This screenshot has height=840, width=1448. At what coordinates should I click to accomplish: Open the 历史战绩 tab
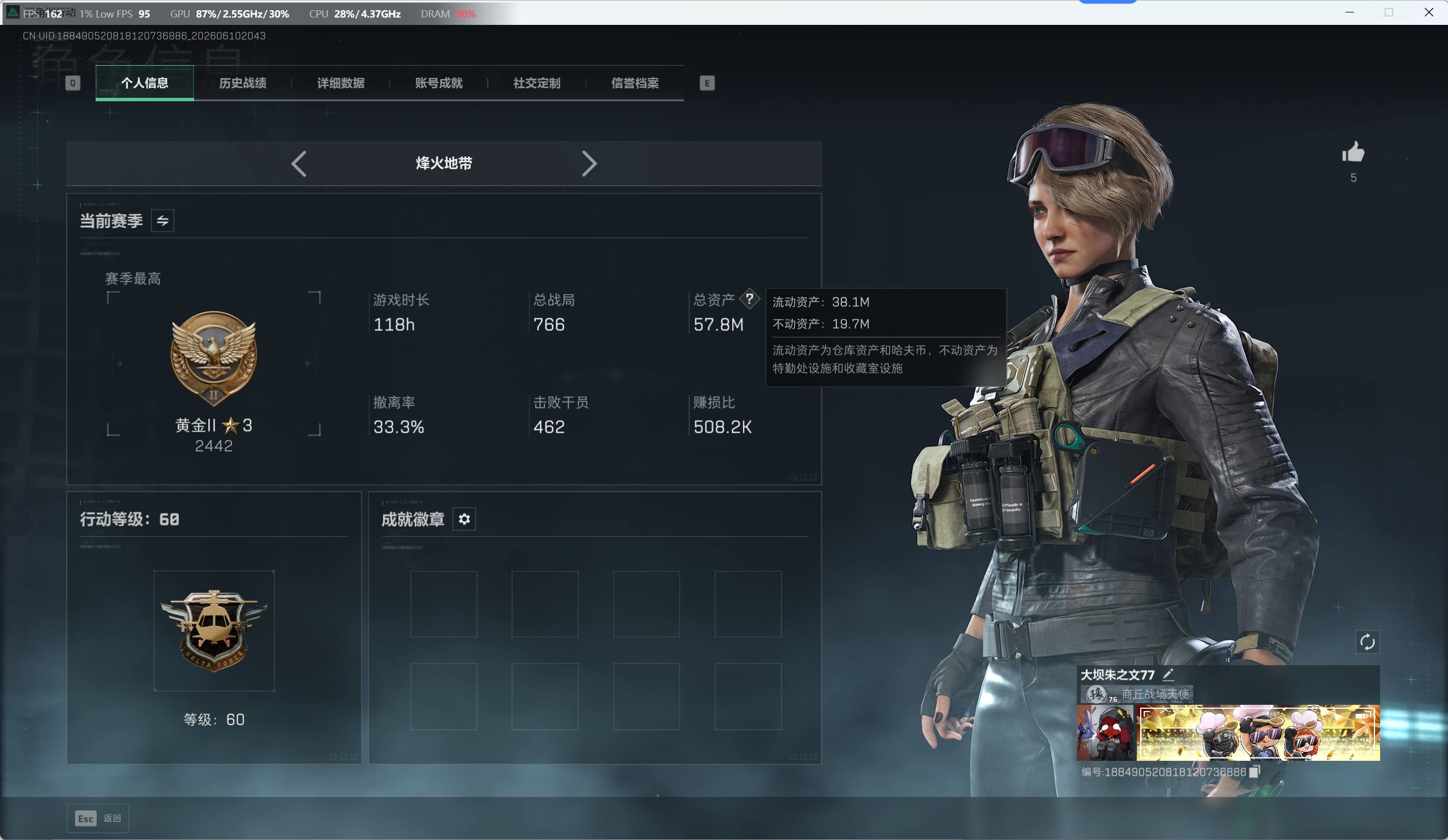[x=243, y=83]
